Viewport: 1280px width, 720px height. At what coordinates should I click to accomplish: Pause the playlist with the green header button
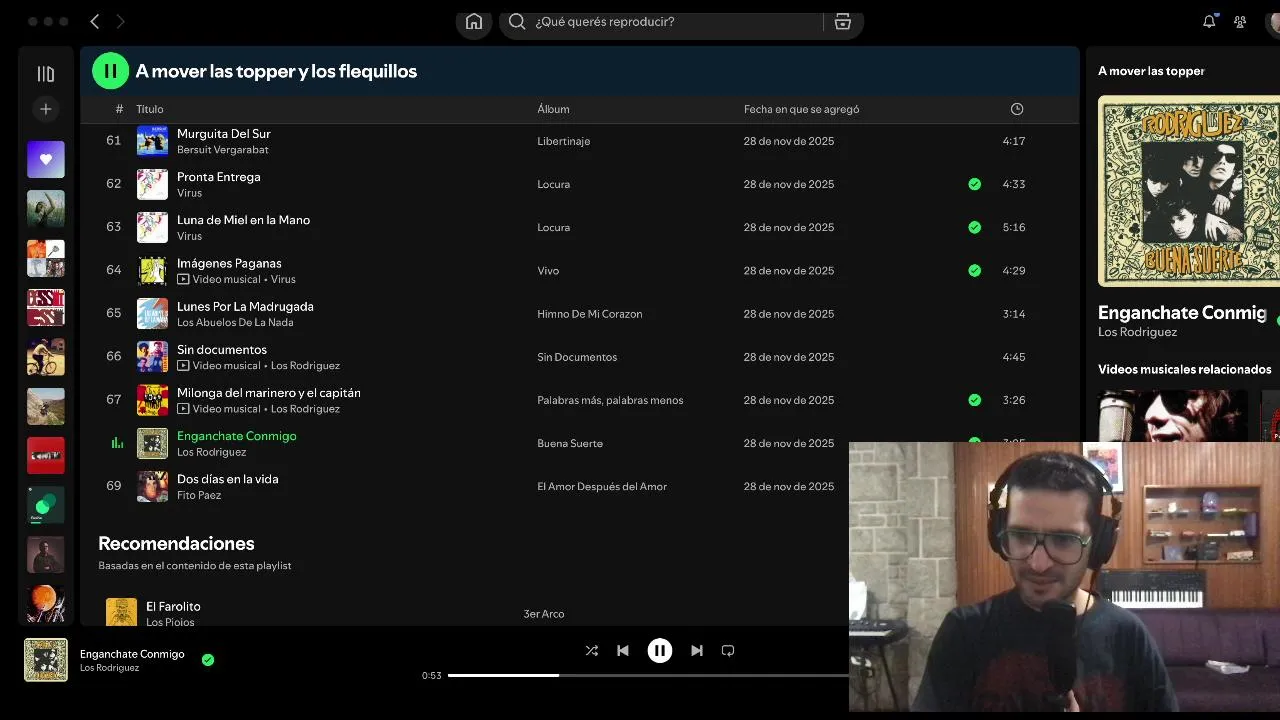point(111,71)
